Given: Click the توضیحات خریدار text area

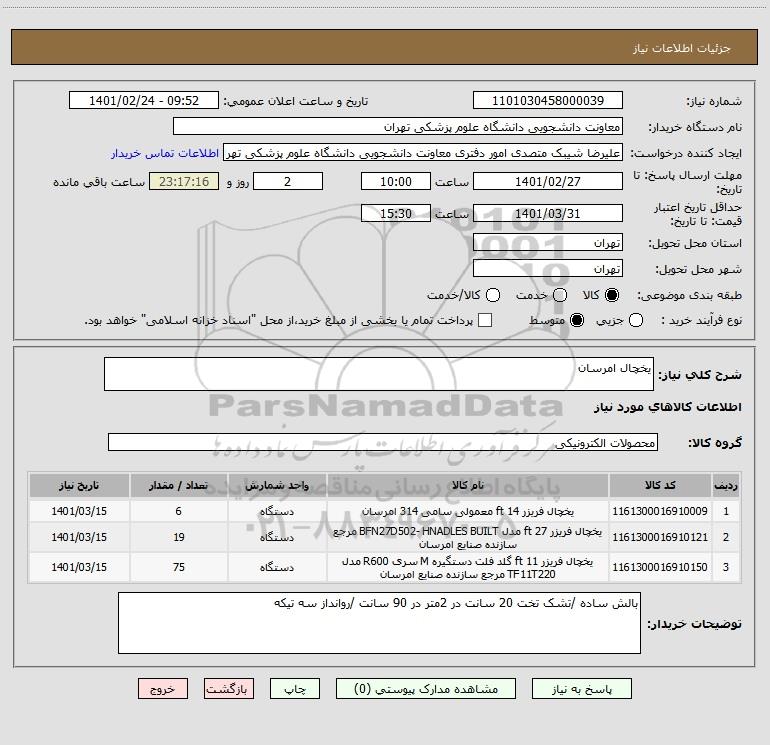Looking at the screenshot, I should click(x=379, y=623).
